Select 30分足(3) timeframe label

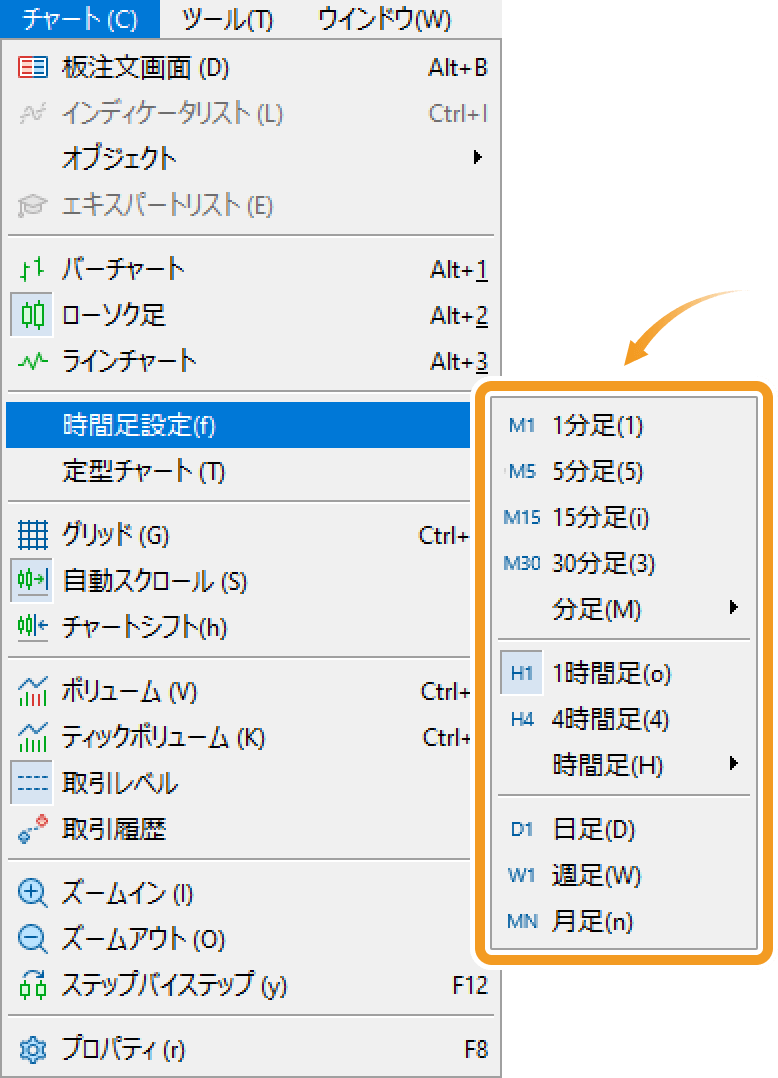[x=603, y=563]
